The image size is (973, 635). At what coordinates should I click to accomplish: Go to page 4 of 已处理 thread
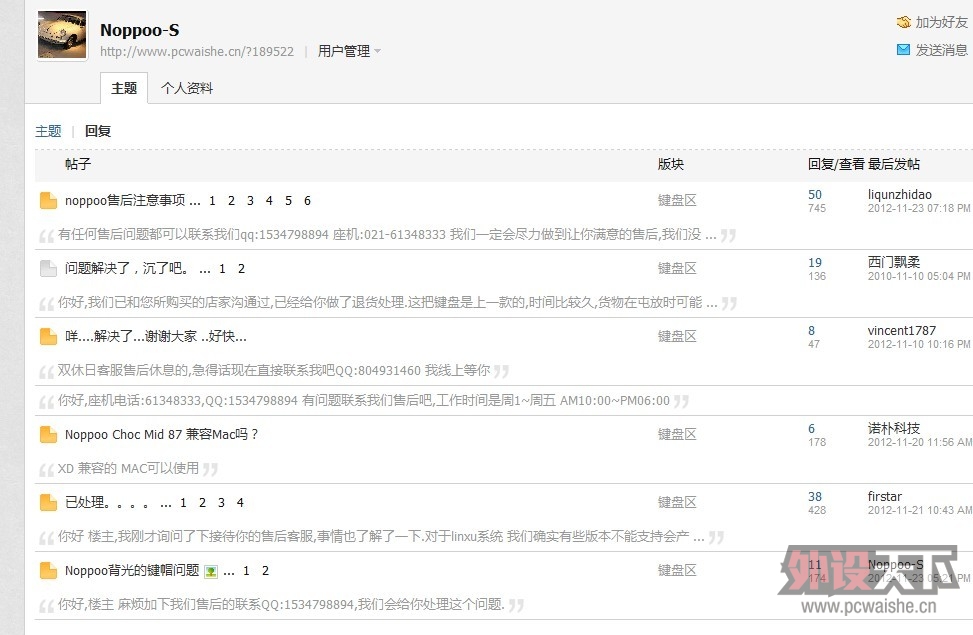pos(240,503)
